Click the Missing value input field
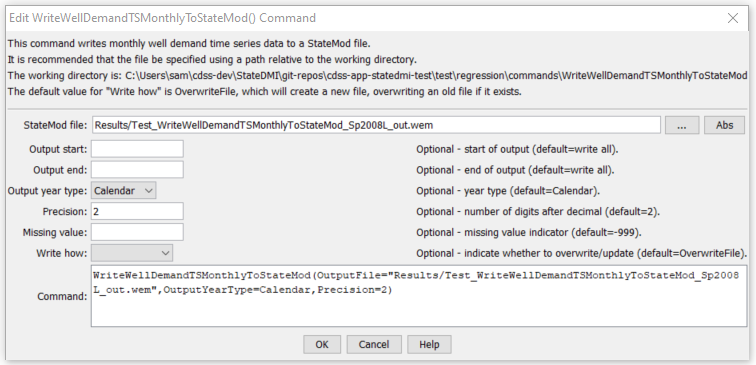The width and height of the screenshot is (756, 365). [x=137, y=232]
